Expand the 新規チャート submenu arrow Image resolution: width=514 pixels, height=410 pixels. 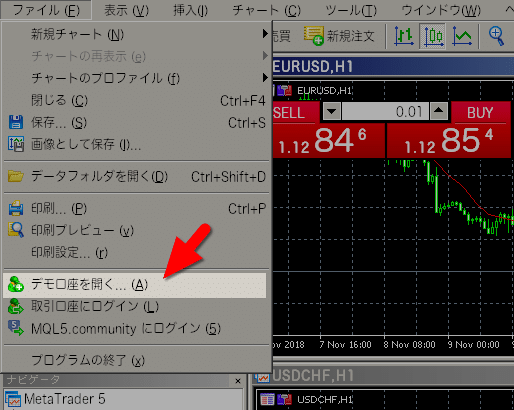[265, 33]
